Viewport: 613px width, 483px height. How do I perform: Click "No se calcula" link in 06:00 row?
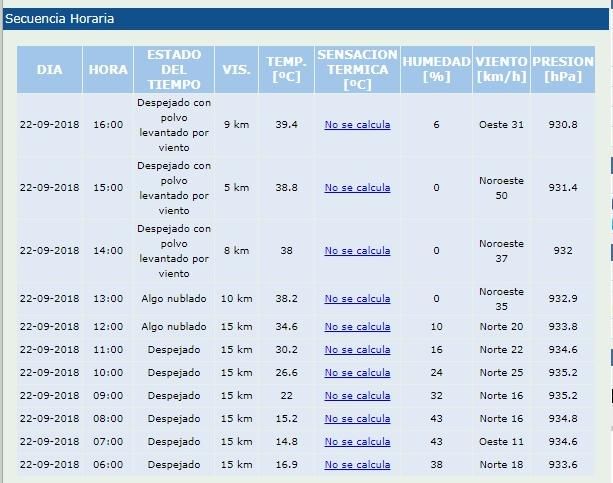(357, 464)
